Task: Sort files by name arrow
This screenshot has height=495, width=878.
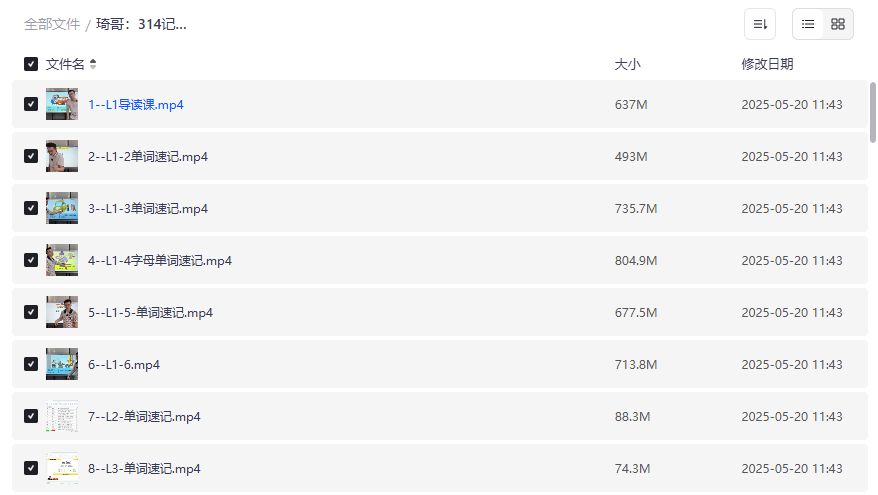Action: 93,64
